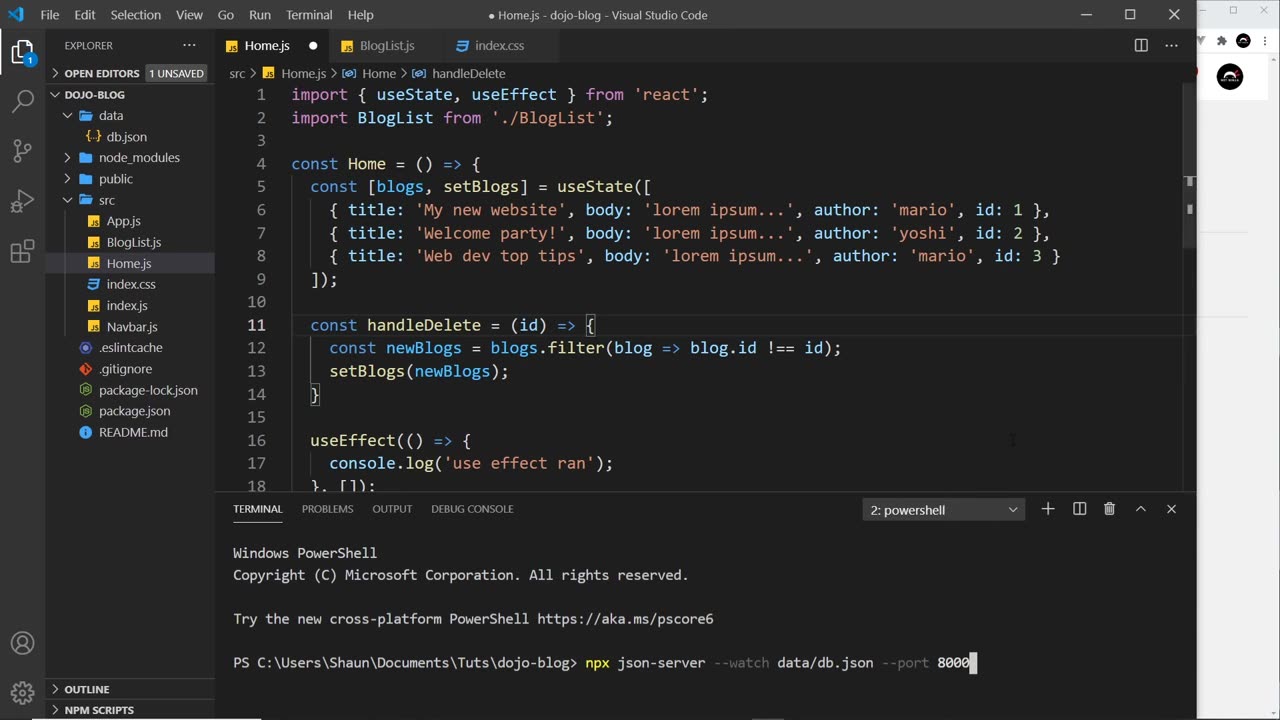This screenshot has height=720, width=1280.
Task: Switch to BlogList.js editor tab
Action: tap(387, 46)
